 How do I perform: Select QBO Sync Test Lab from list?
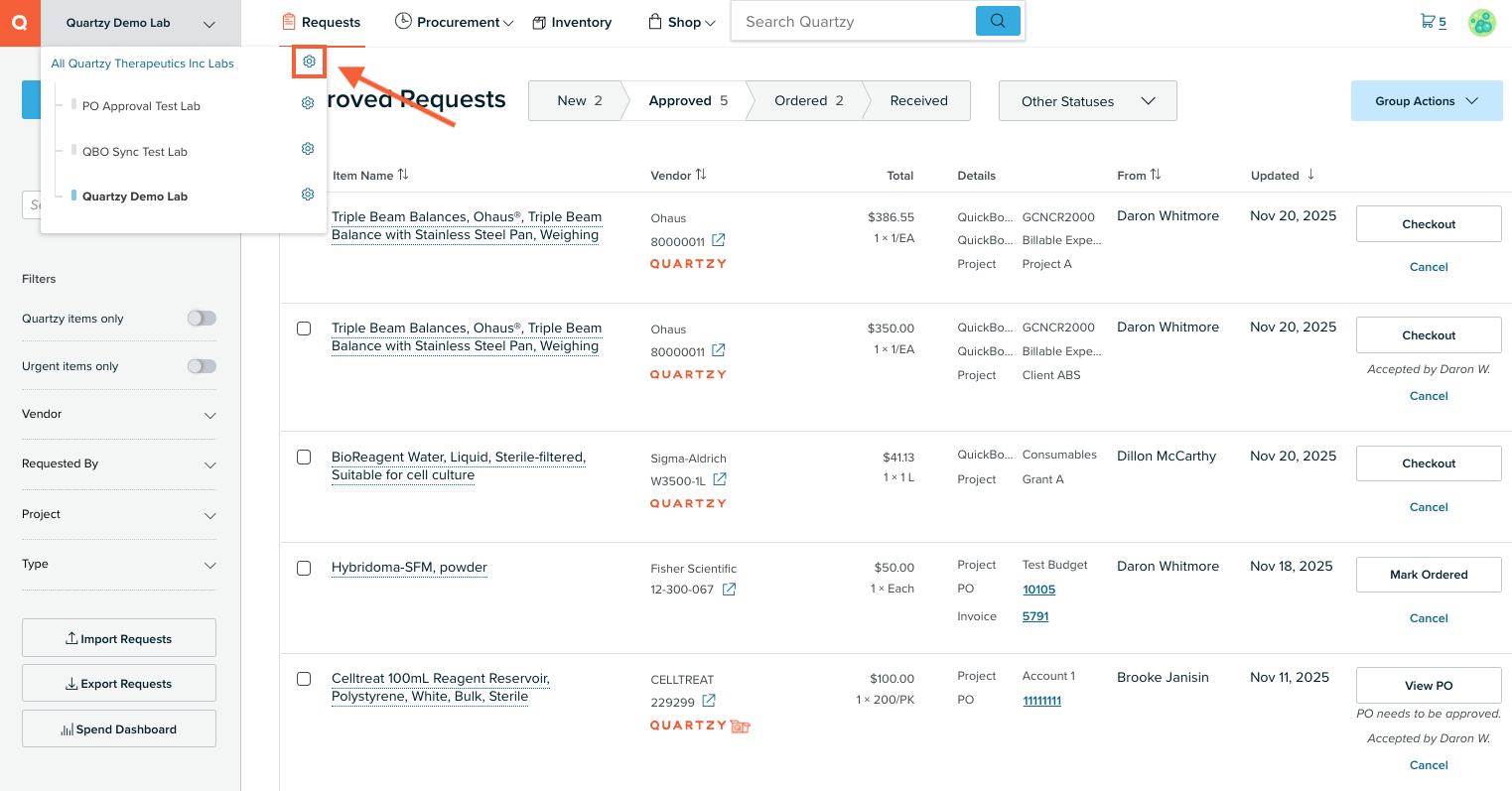pos(135,152)
